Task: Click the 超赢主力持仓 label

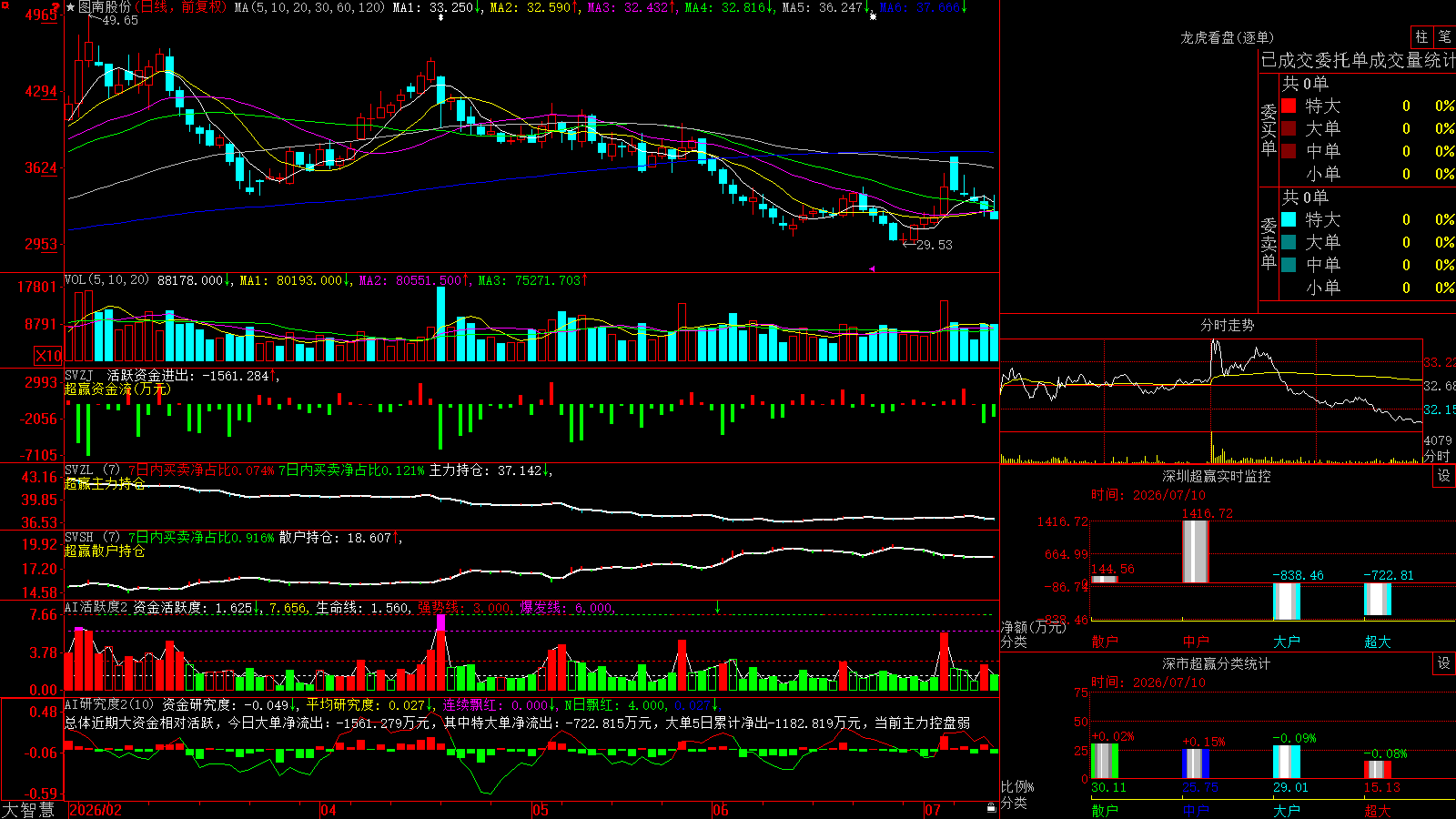Action: pos(105,483)
